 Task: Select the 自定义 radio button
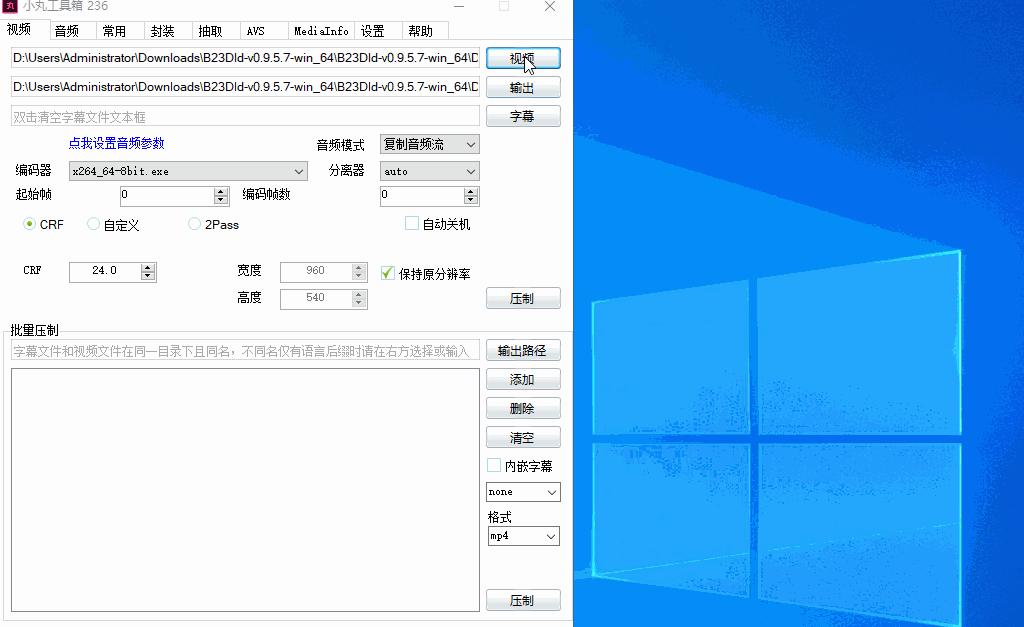coord(93,224)
